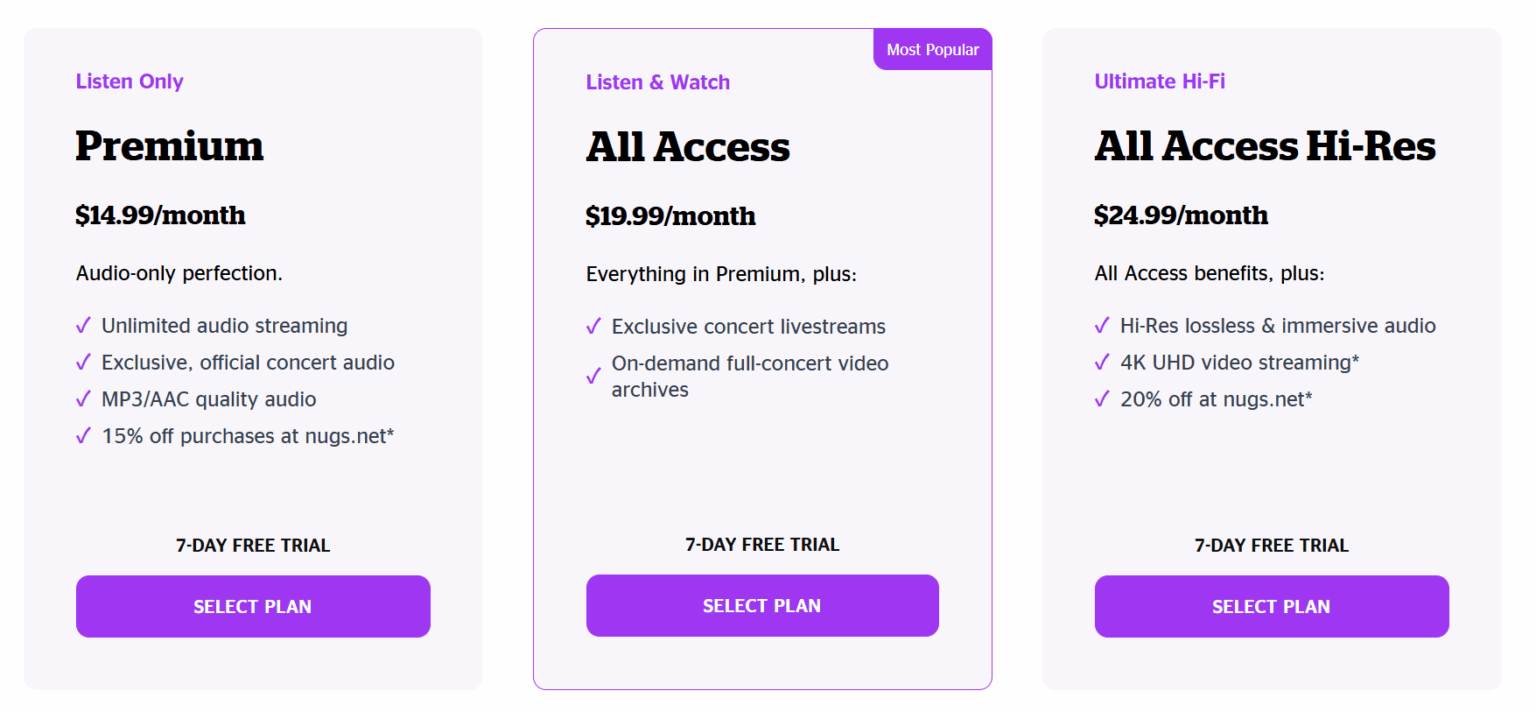Click checkmark beside Unlimited audio streaming
The width and height of the screenshot is (1536, 712).
pos(84,326)
